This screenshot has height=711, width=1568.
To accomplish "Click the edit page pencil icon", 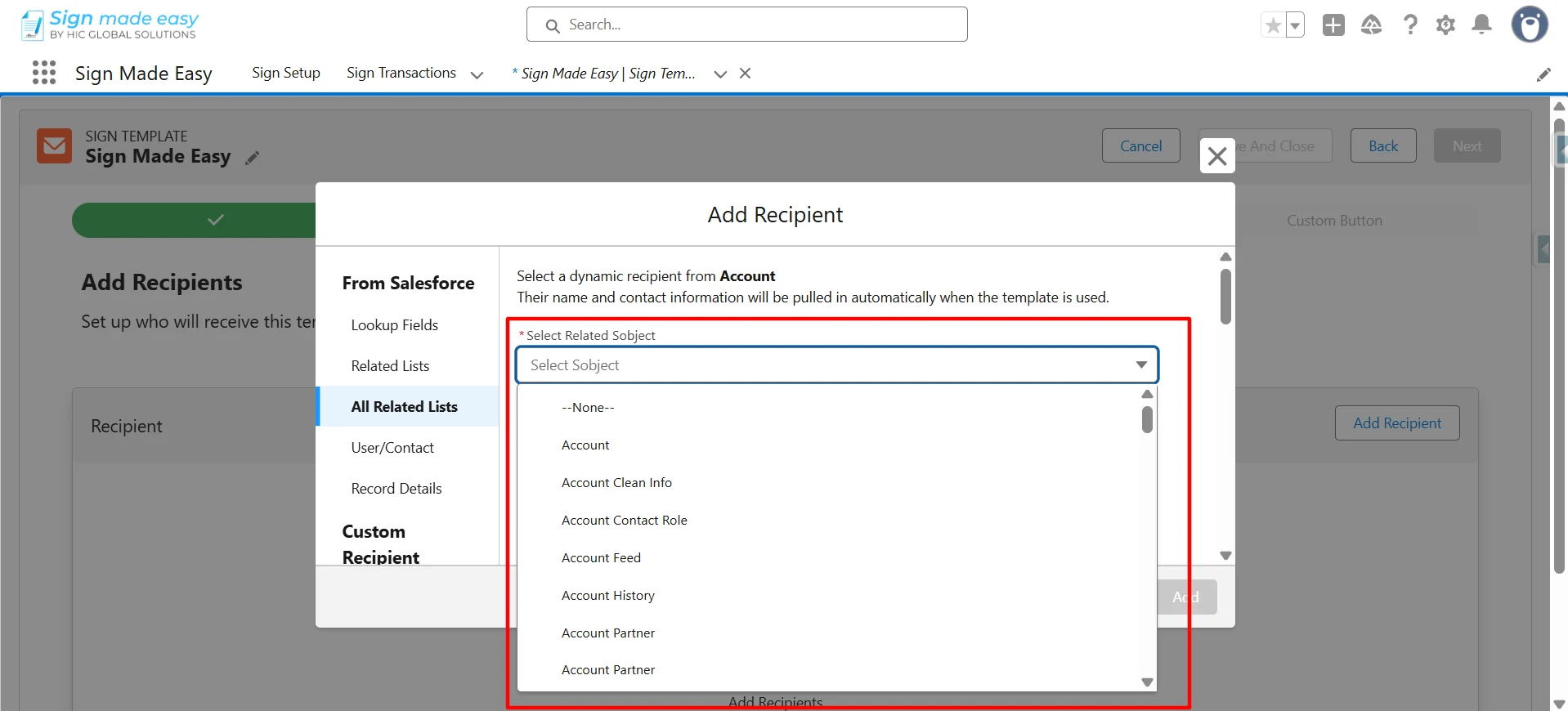I will 1543,74.
